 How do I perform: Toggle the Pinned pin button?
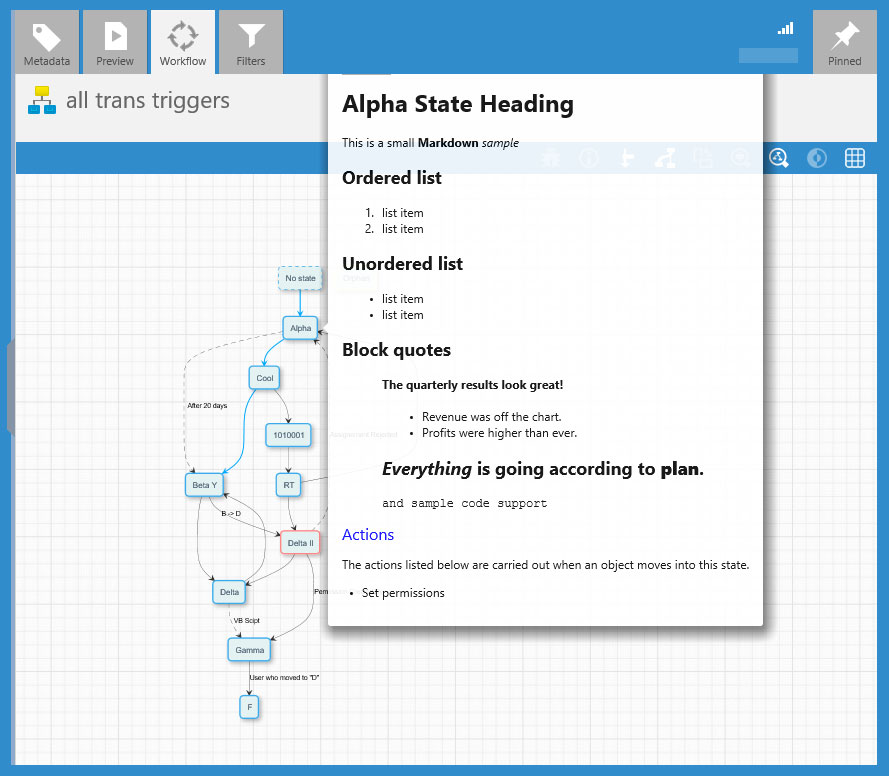(844, 42)
